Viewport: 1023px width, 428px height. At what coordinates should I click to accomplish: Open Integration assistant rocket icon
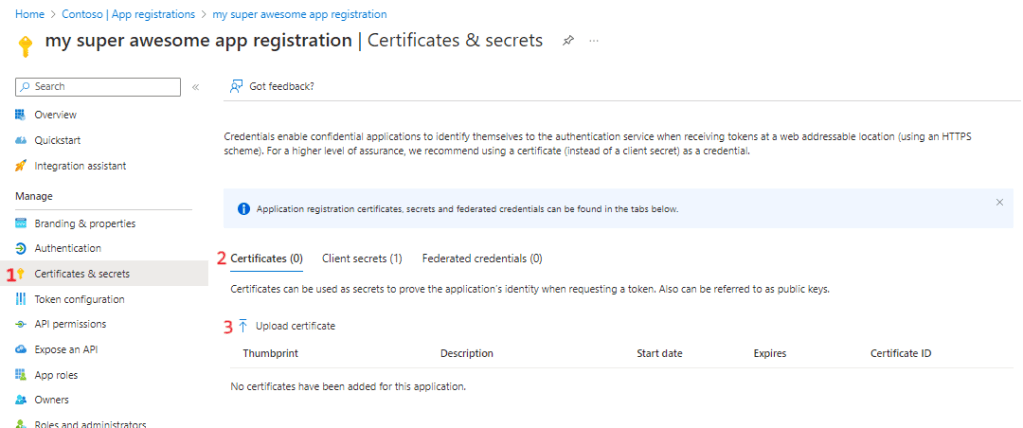coord(21,166)
